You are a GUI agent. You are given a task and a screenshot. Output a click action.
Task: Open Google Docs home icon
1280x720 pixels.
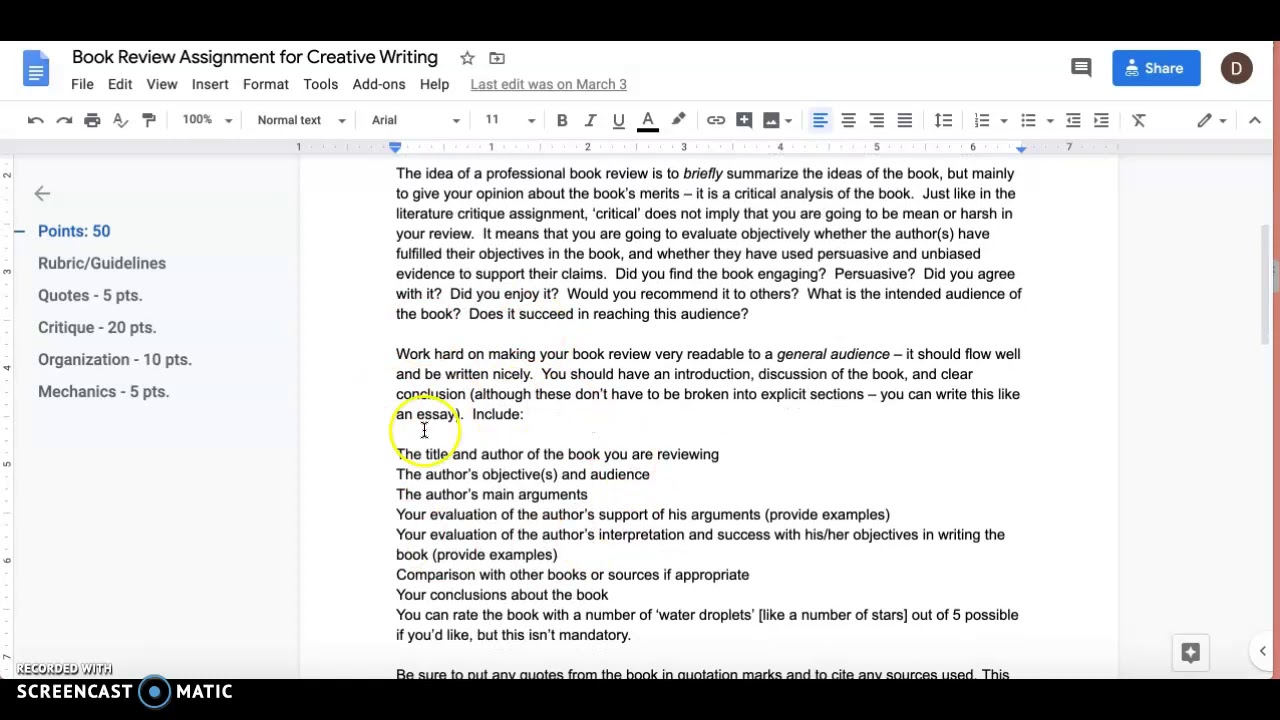tap(36, 70)
